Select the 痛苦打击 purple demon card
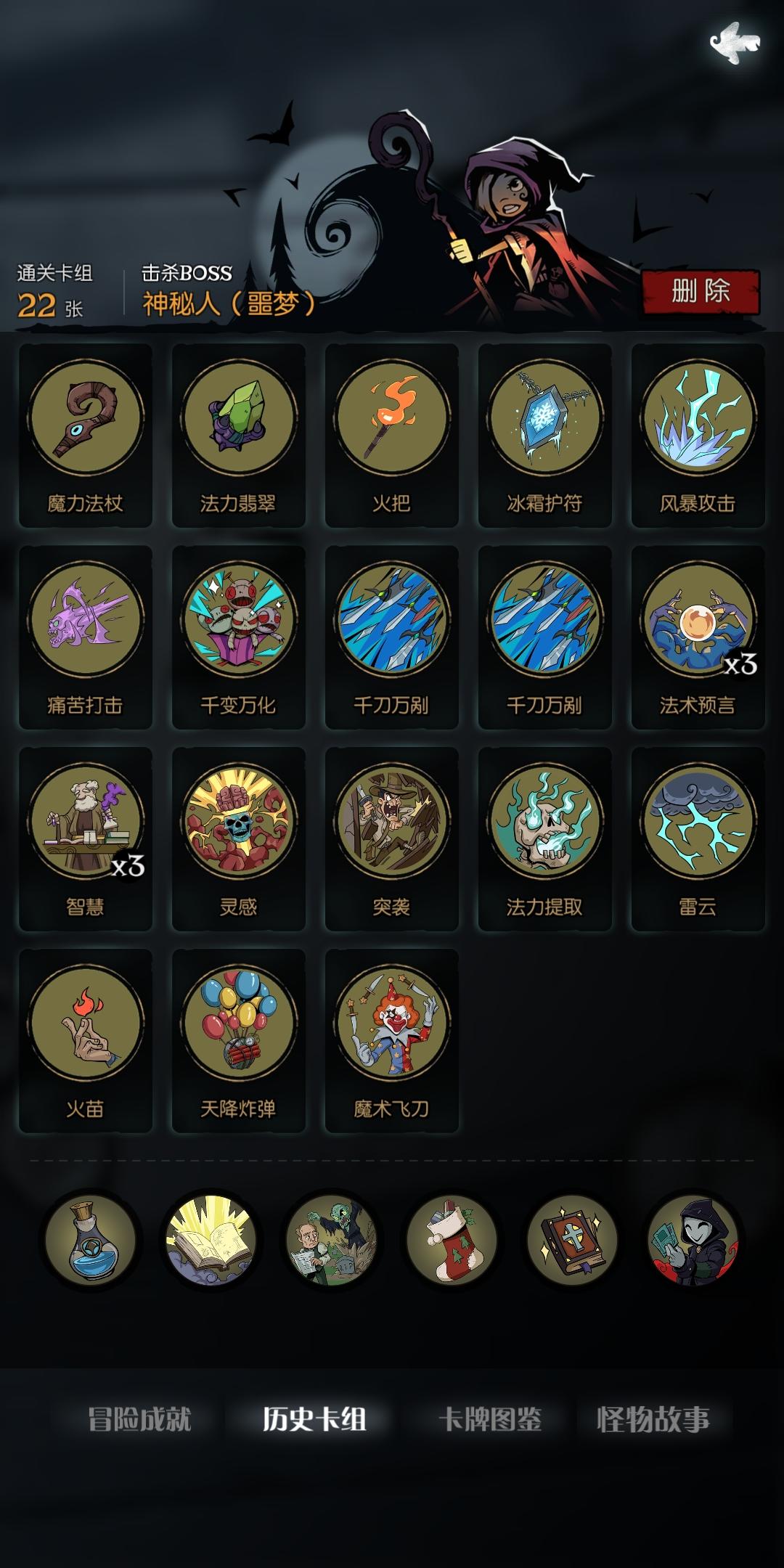Screen dimensions: 784x1568 (x=86, y=637)
